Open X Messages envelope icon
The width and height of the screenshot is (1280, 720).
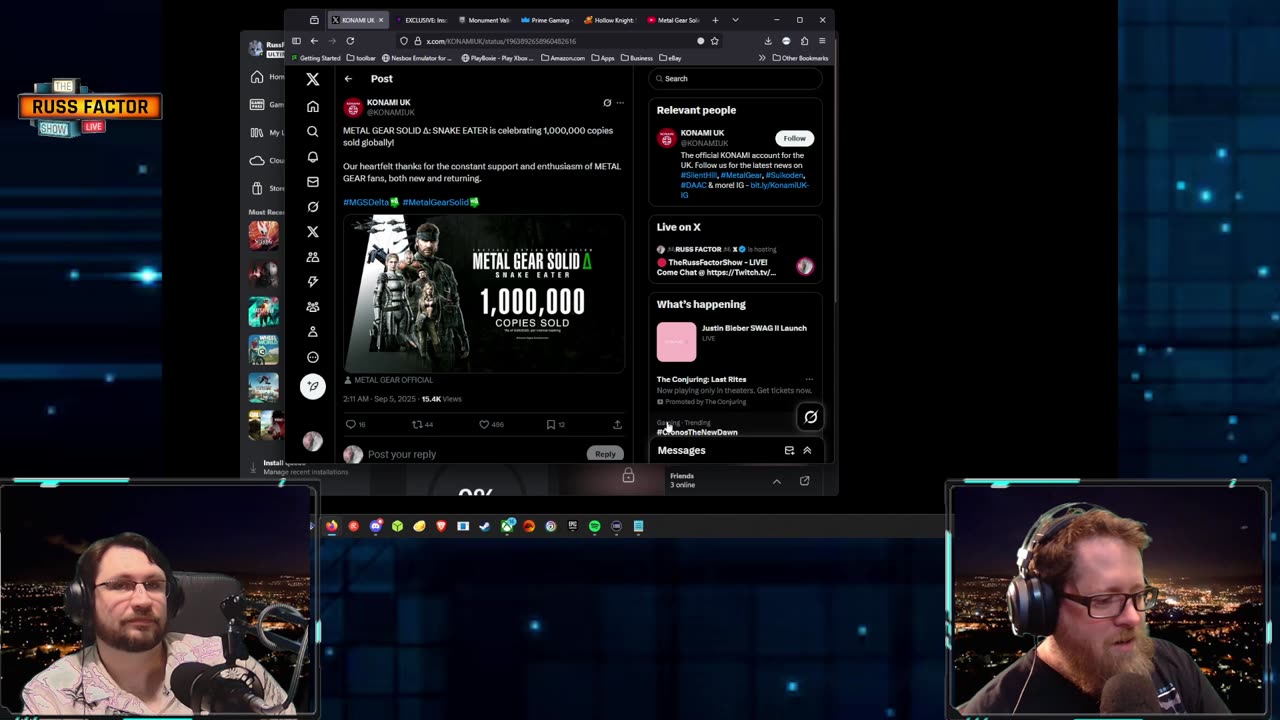point(313,181)
